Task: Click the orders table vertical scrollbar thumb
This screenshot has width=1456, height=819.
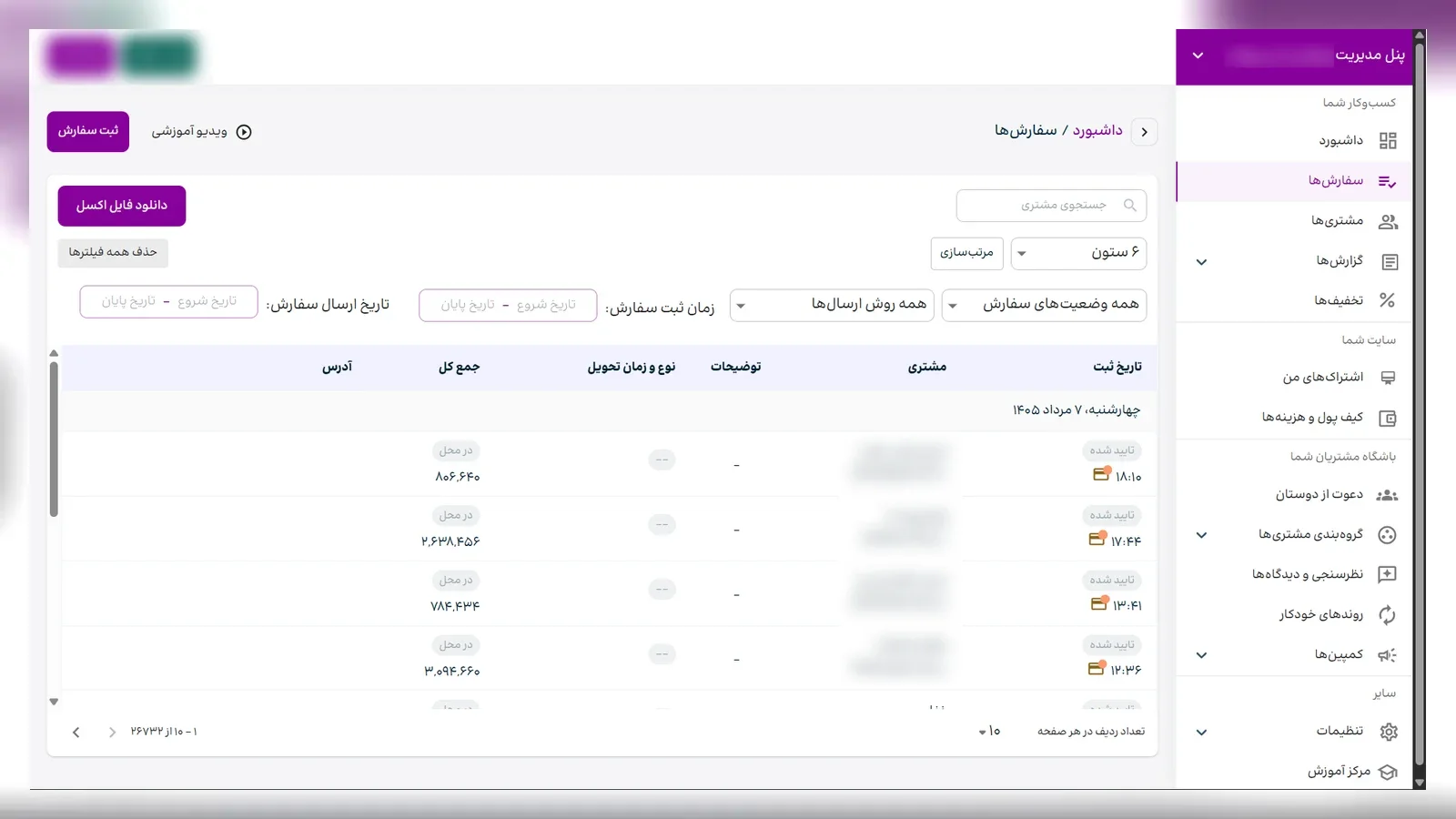Action: click(x=54, y=440)
